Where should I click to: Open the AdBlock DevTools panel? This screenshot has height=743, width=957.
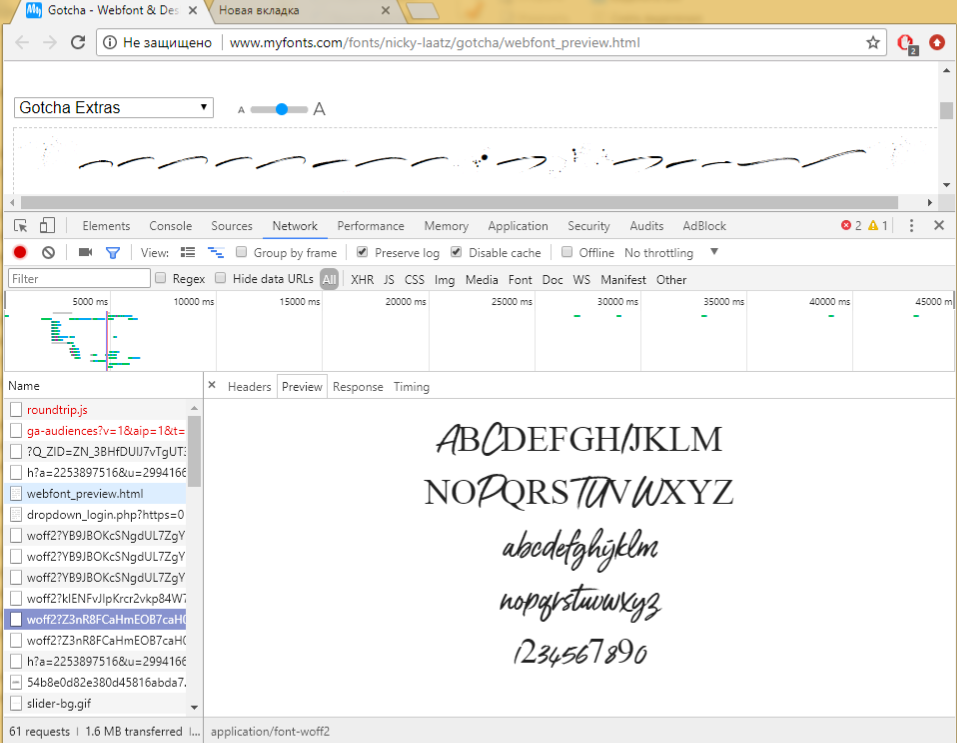(704, 226)
